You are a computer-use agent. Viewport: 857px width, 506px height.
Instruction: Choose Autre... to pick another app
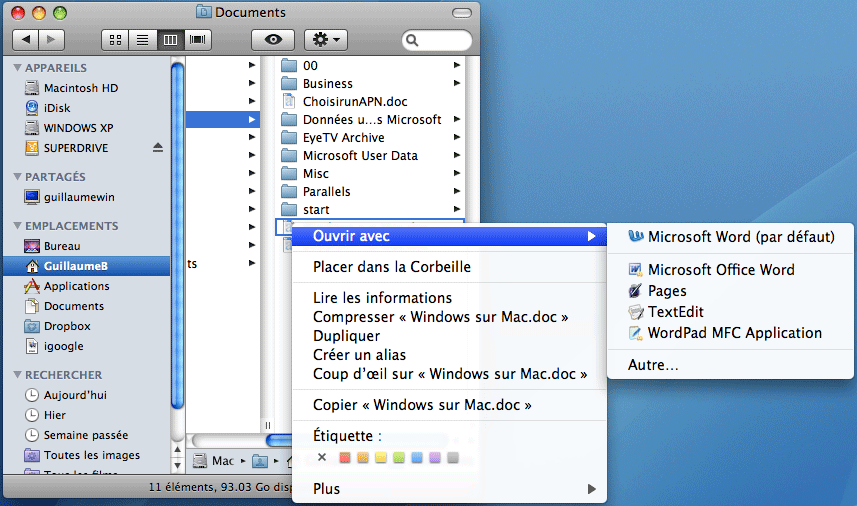tap(730, 364)
